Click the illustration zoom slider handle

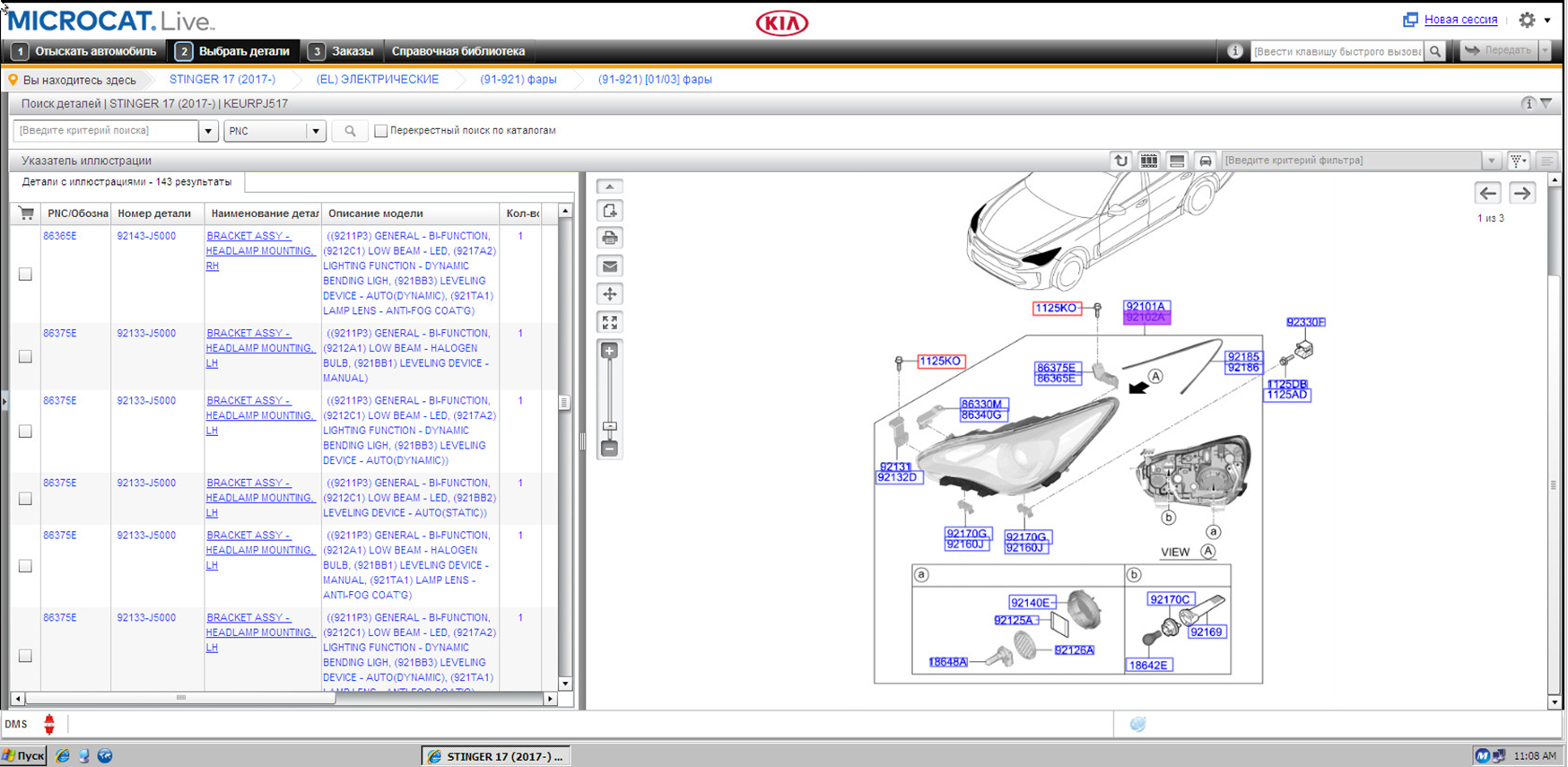click(610, 426)
